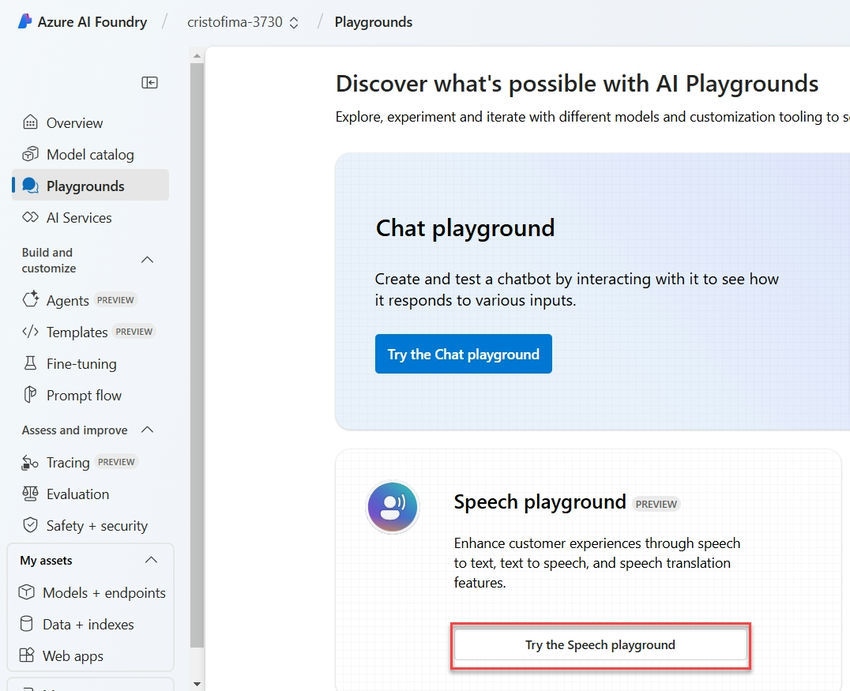The height and width of the screenshot is (691, 850).
Task: Open the cristofima-3730 project switcher
Action: pyautogui.click(x=240, y=21)
